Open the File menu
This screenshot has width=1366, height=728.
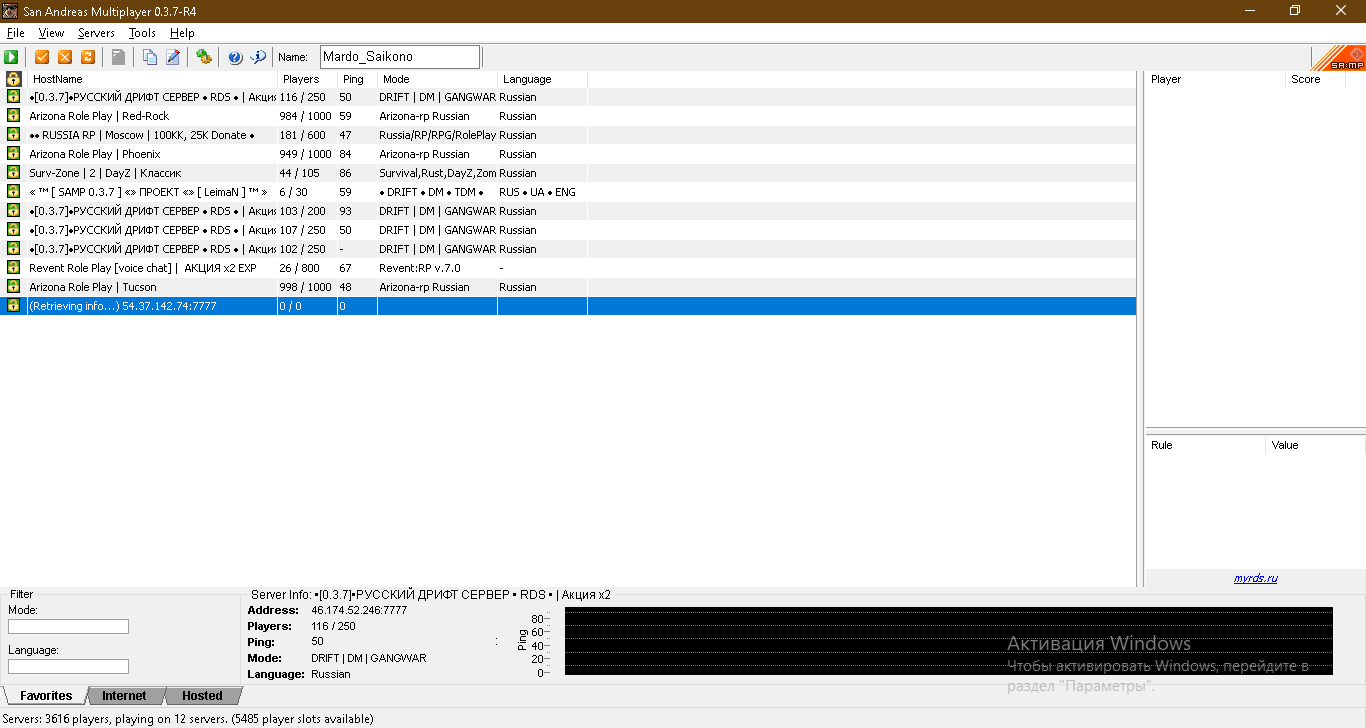[15, 33]
